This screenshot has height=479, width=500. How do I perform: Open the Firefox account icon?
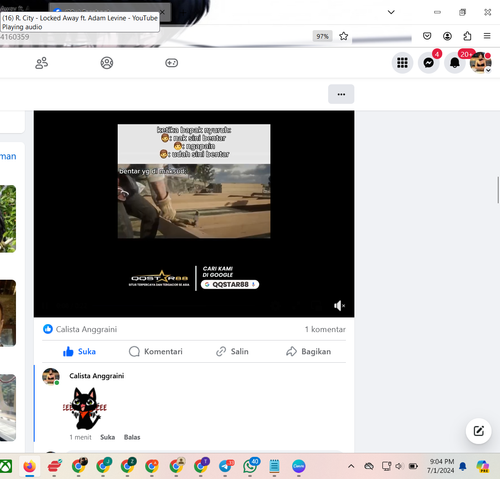pyautogui.click(x=447, y=36)
